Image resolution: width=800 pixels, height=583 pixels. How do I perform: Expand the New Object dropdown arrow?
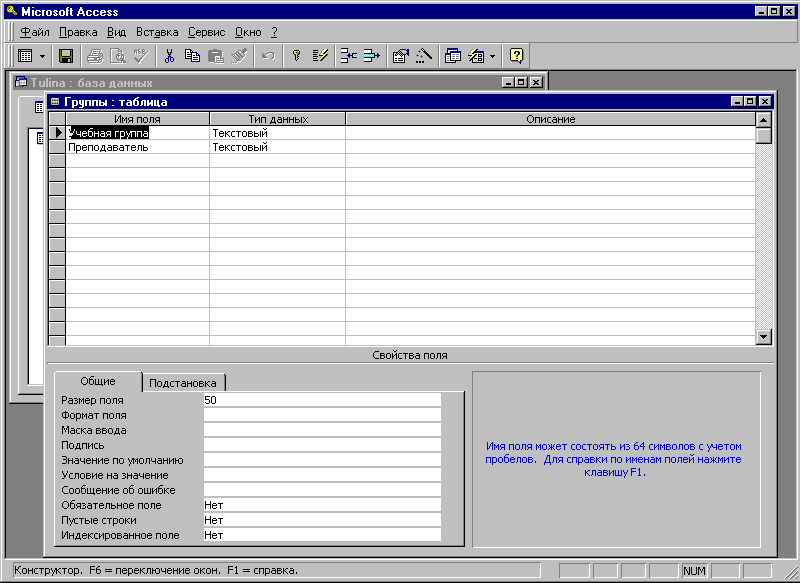point(492,56)
